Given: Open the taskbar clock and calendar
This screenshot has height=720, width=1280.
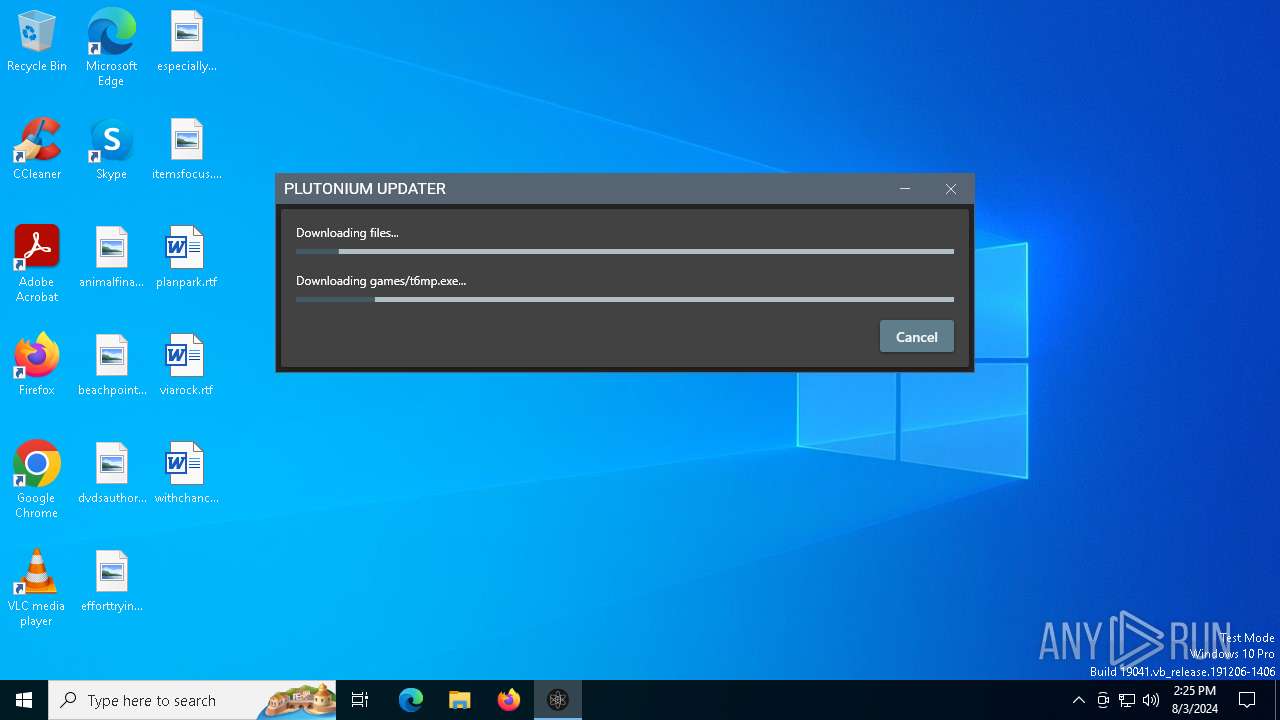Looking at the screenshot, I should pyautogui.click(x=1194, y=700).
